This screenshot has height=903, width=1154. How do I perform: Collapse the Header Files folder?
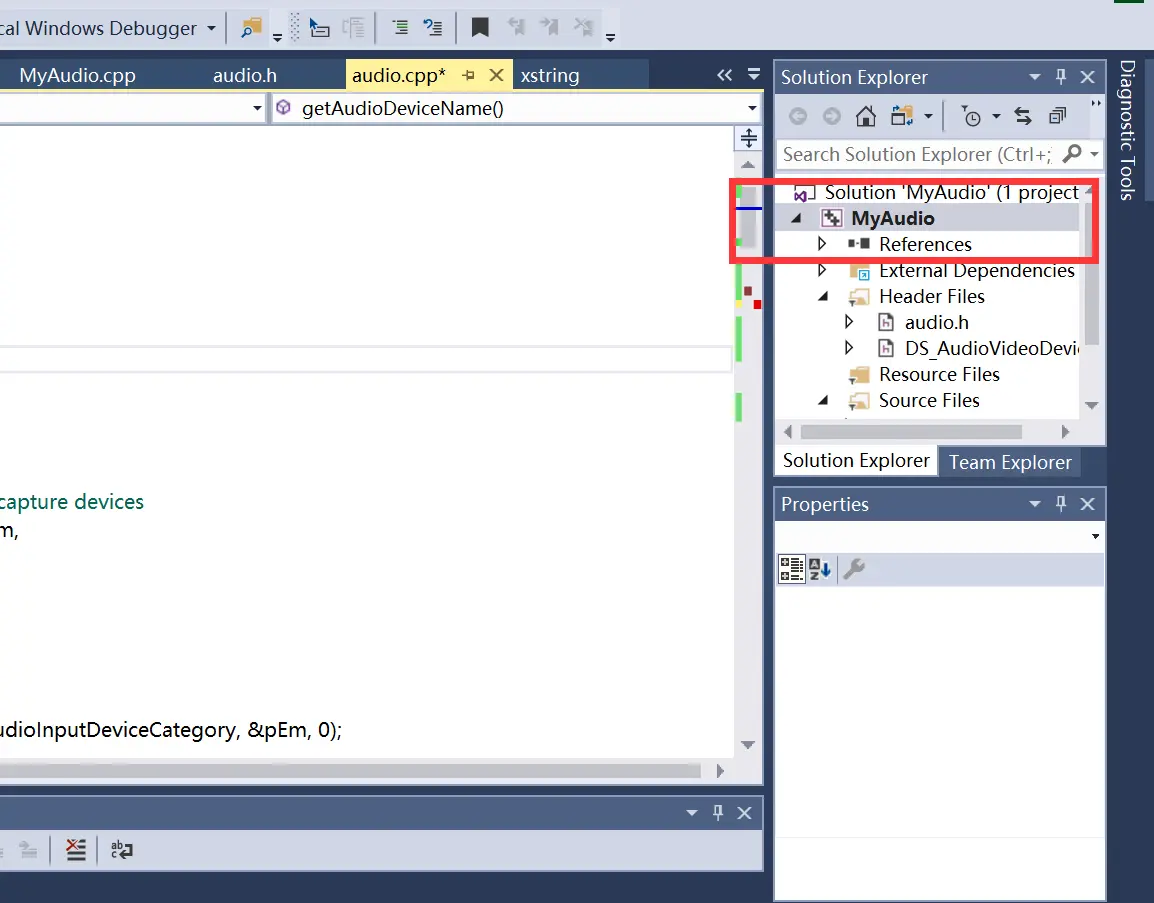[x=824, y=297]
